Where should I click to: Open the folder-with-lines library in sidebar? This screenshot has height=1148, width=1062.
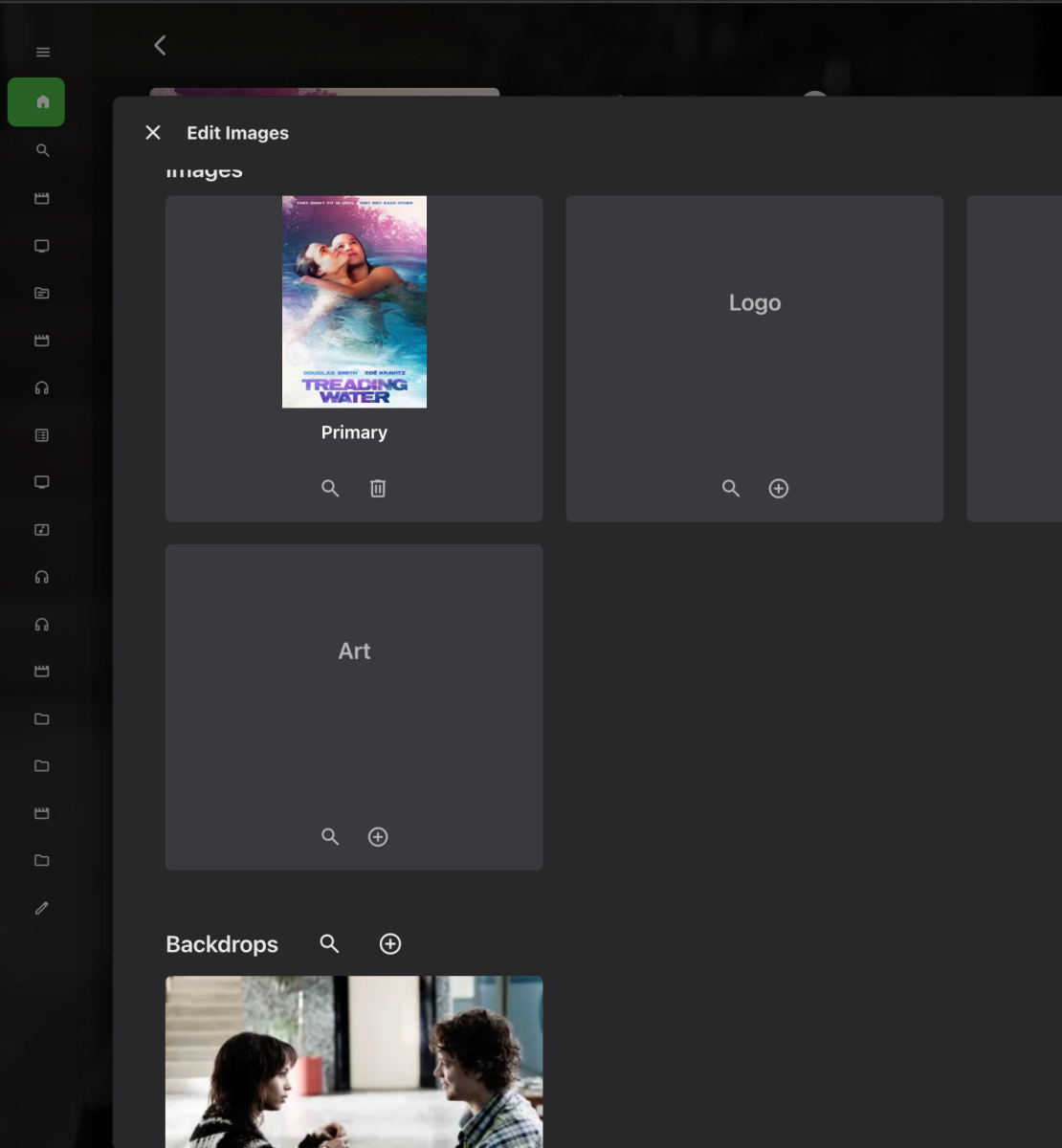tap(42, 294)
